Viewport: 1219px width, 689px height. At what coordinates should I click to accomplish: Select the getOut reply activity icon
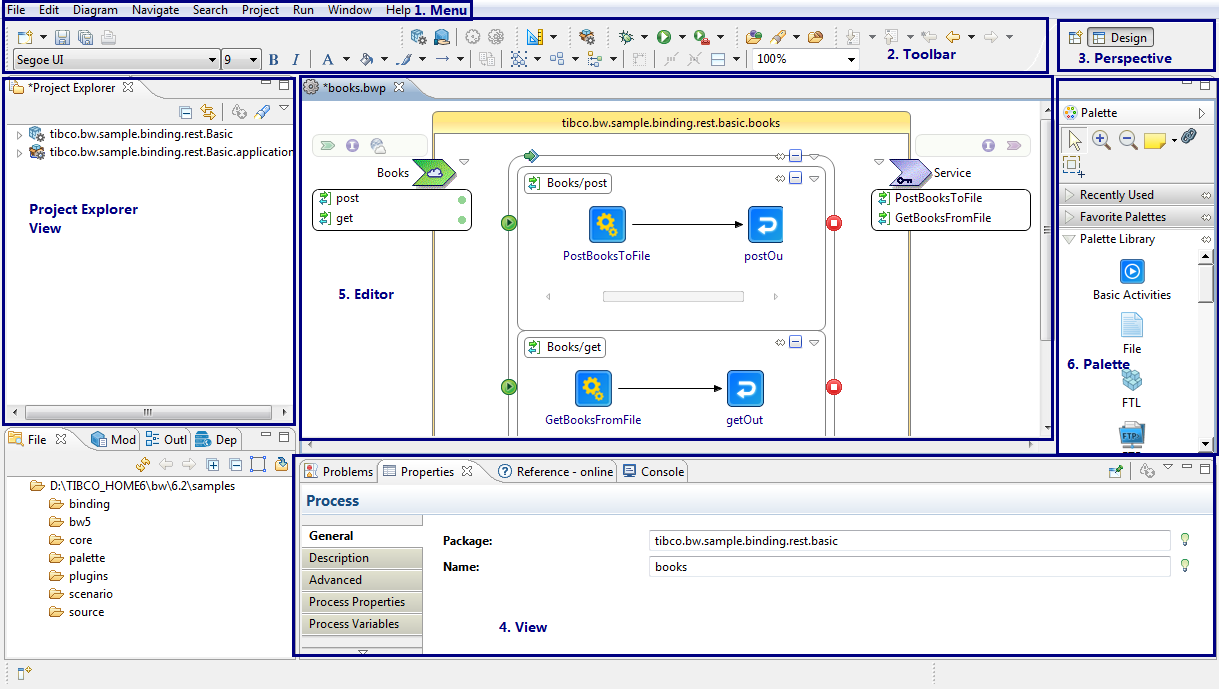click(x=744, y=388)
